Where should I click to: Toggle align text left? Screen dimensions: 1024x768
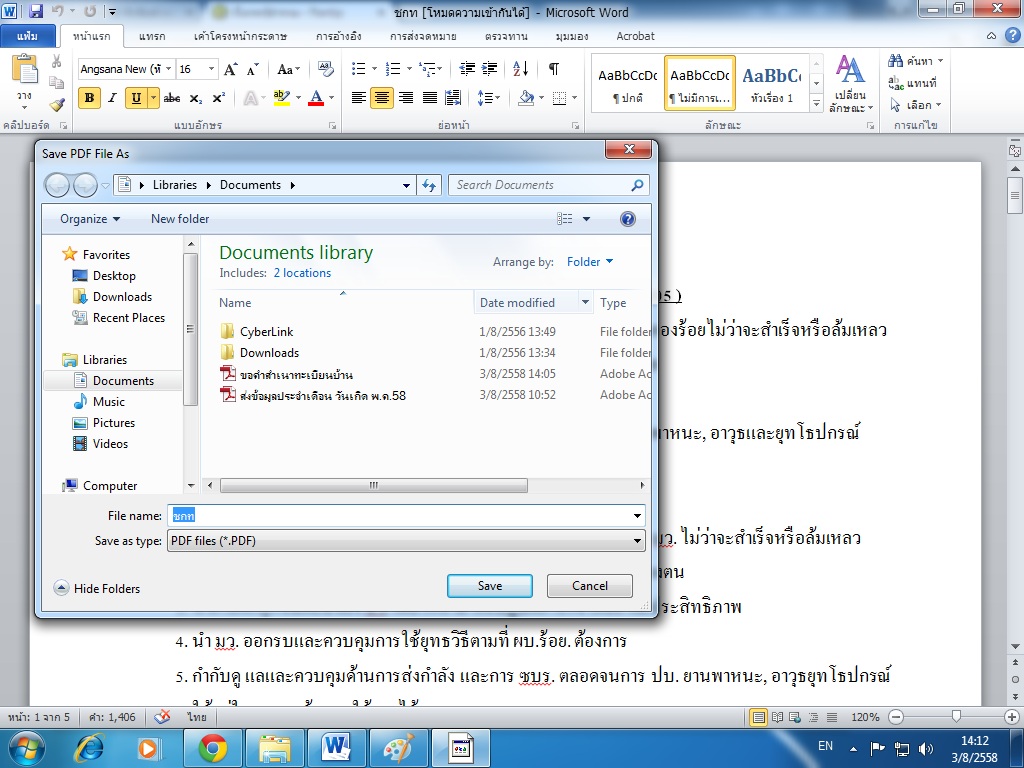click(359, 98)
